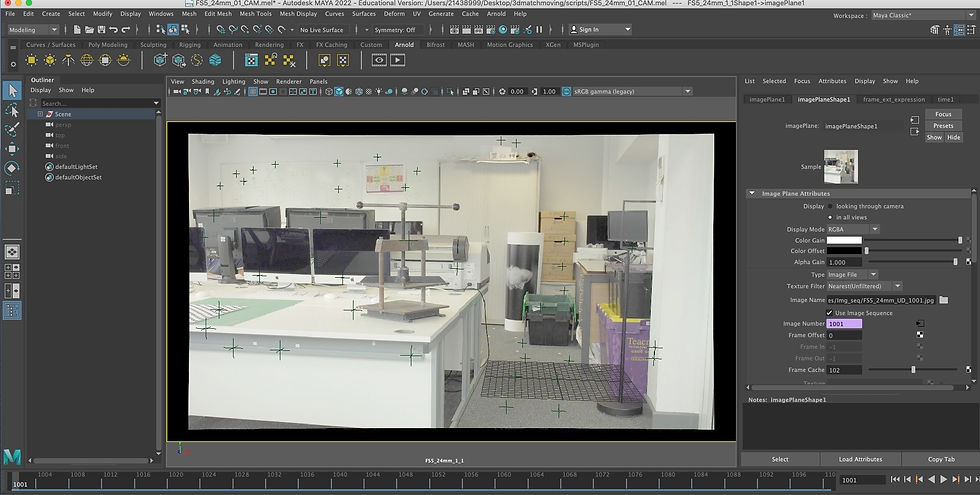980x495 pixels.
Task: Open the Arnold RenderView
Action: click(x=379, y=60)
